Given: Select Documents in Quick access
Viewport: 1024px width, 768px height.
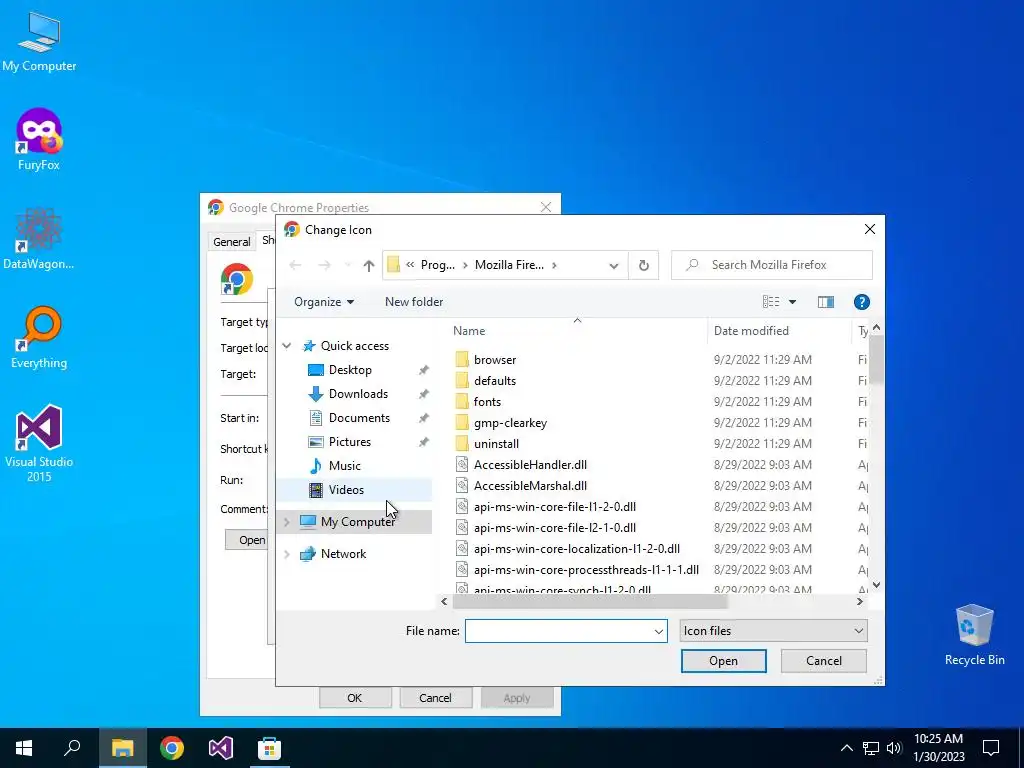Looking at the screenshot, I should coord(359,418).
